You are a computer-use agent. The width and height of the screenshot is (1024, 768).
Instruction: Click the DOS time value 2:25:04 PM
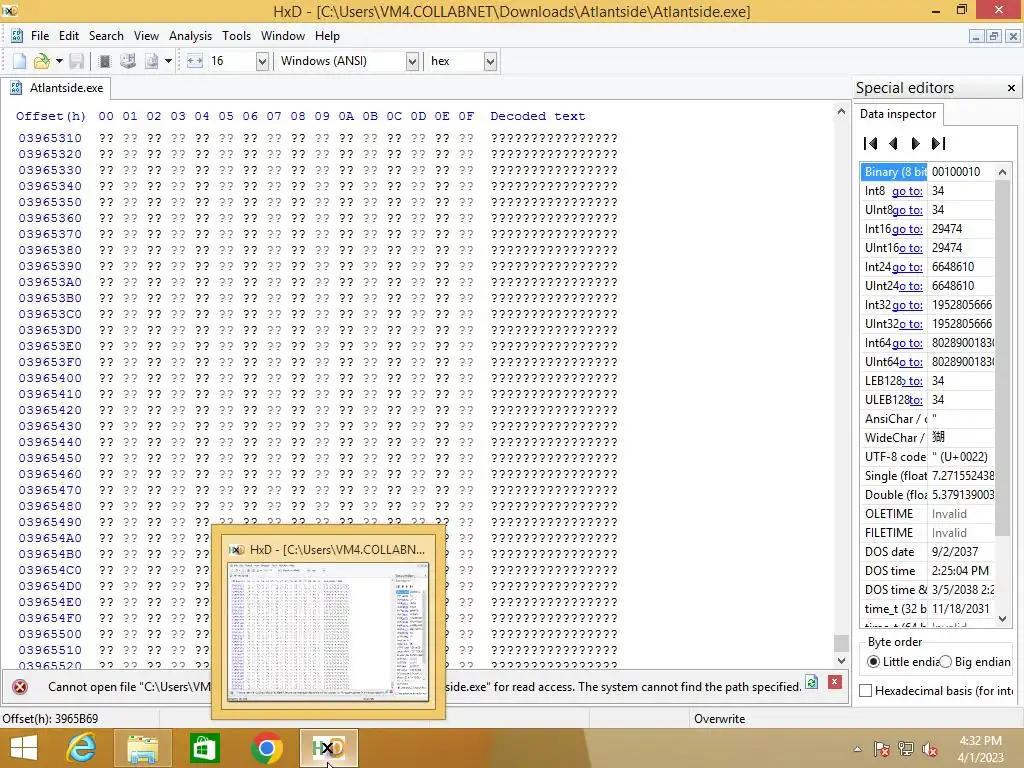[960, 571]
